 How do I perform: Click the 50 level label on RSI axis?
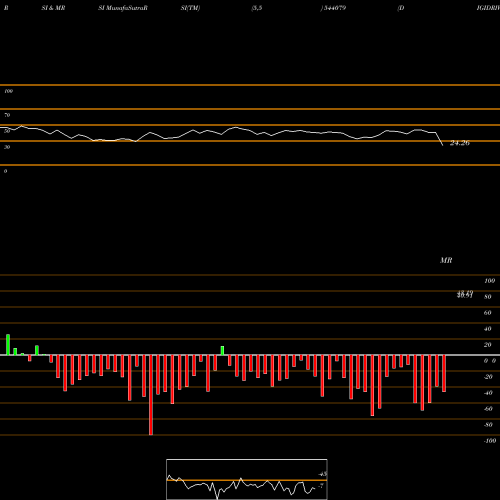(x=7, y=131)
